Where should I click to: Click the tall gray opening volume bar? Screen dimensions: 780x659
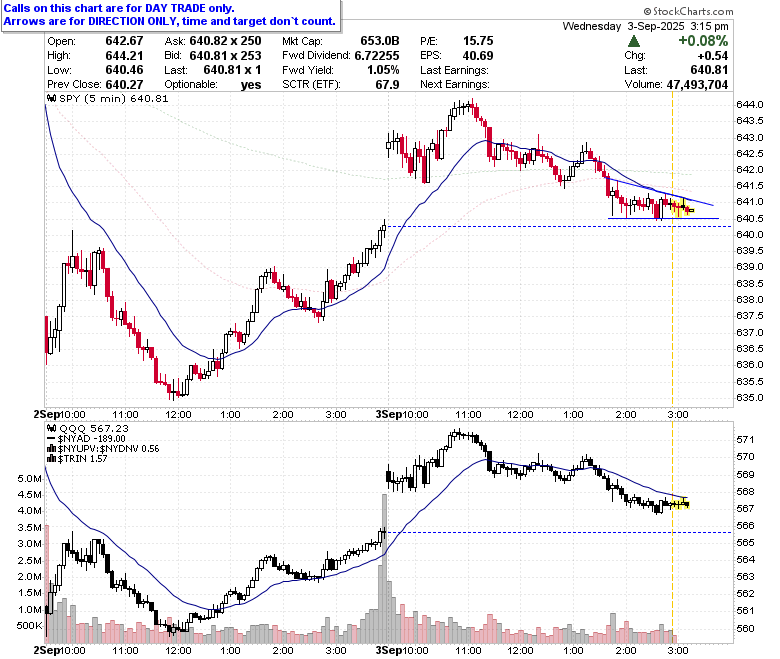tap(384, 567)
